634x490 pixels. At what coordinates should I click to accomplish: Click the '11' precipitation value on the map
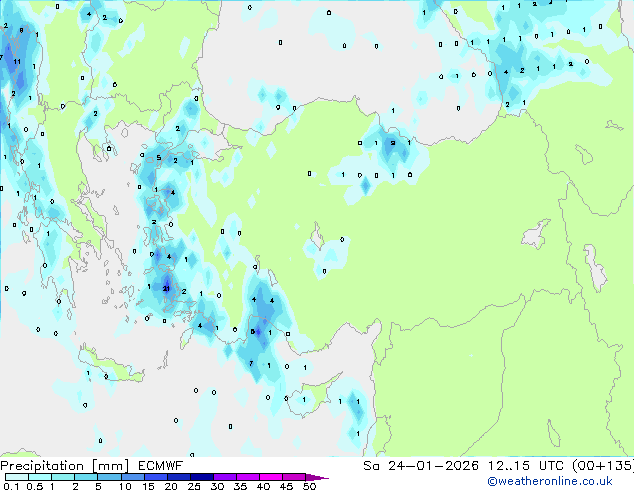click(17, 61)
